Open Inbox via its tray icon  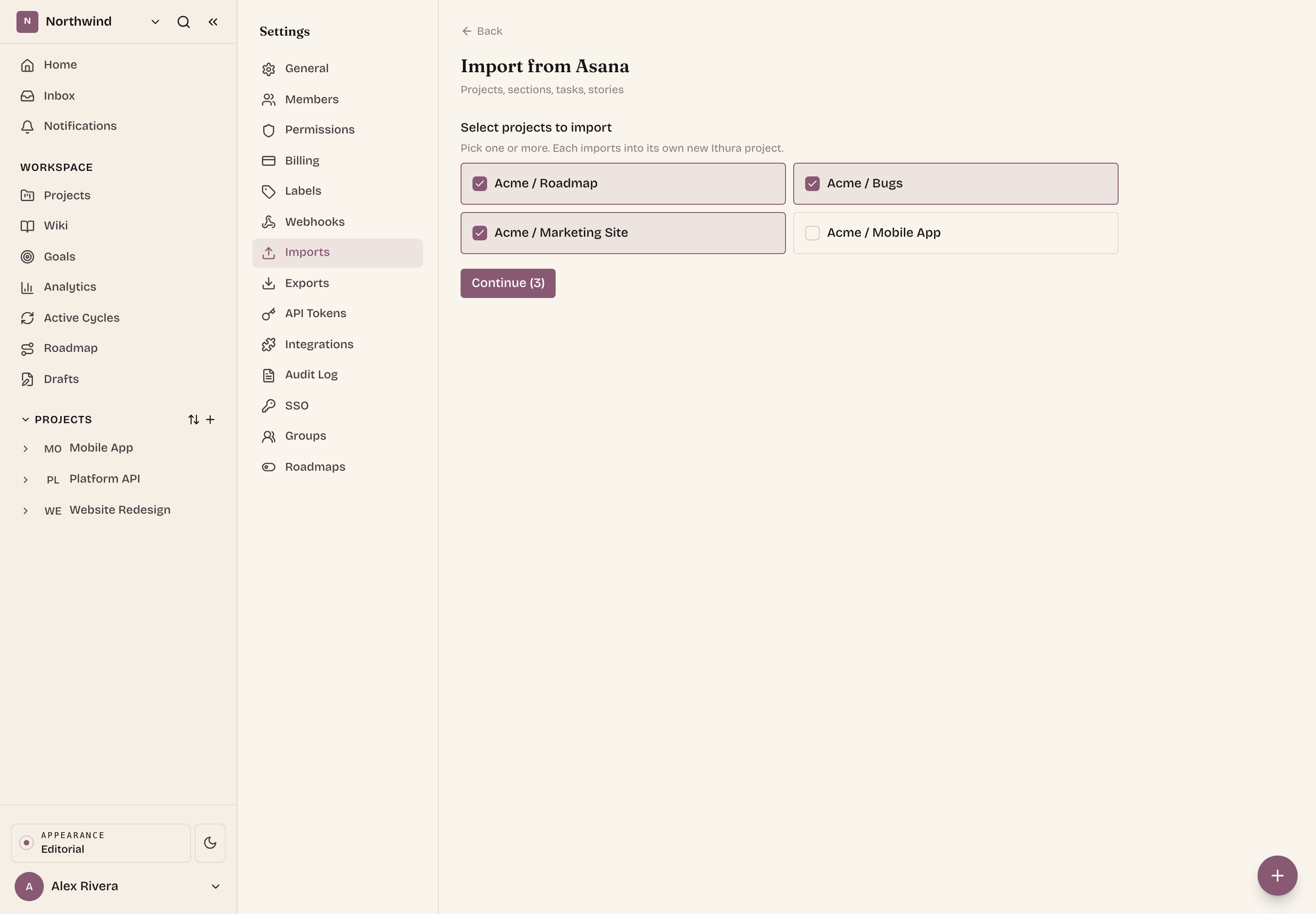click(27, 96)
